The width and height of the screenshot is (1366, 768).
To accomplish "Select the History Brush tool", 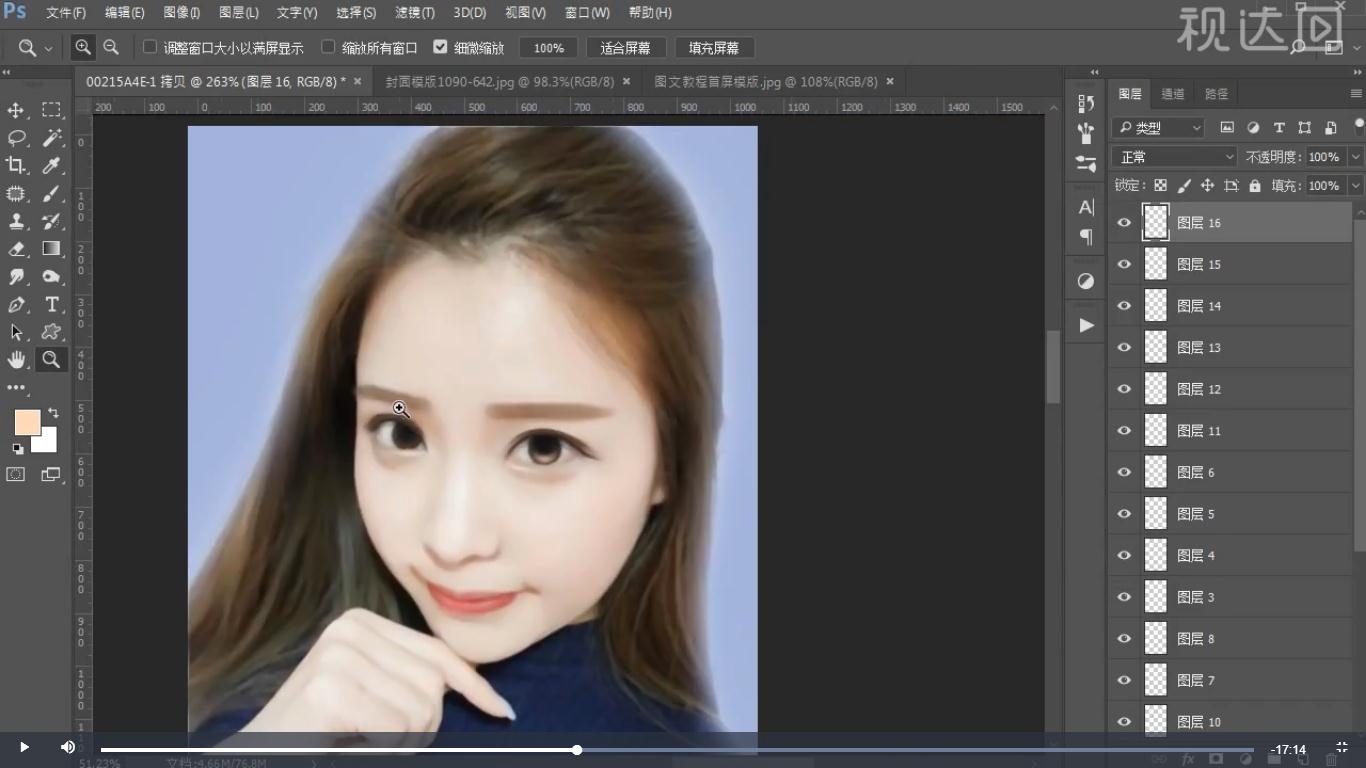I will coord(51,221).
